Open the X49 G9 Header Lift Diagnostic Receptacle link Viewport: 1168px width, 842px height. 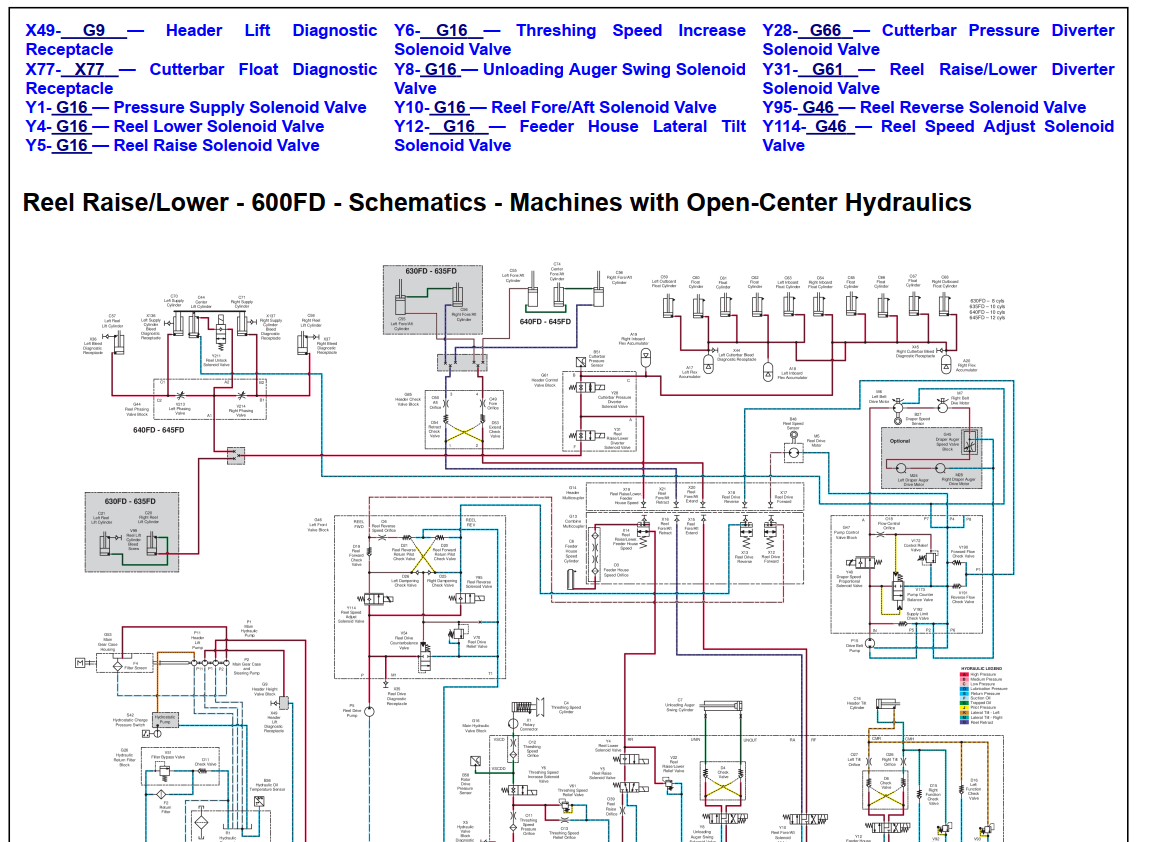pyautogui.click(x=201, y=40)
